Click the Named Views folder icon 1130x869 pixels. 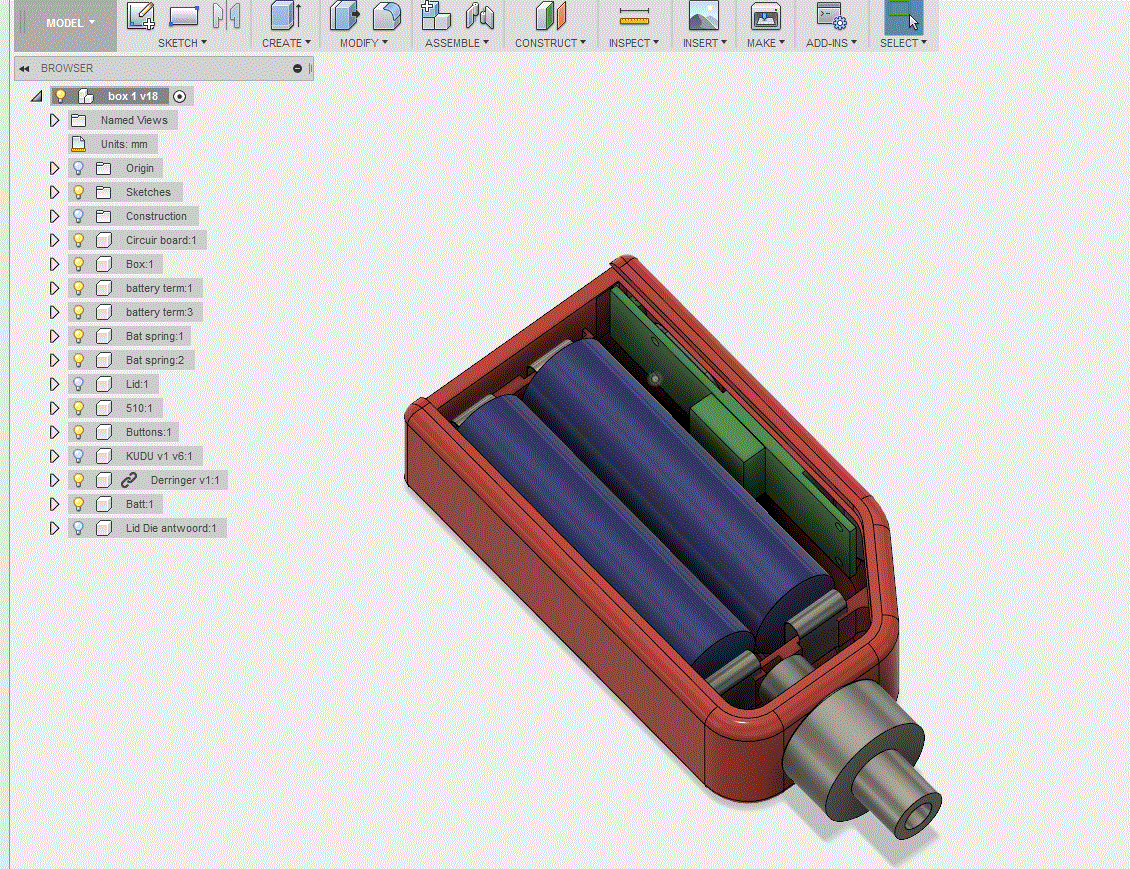79,120
